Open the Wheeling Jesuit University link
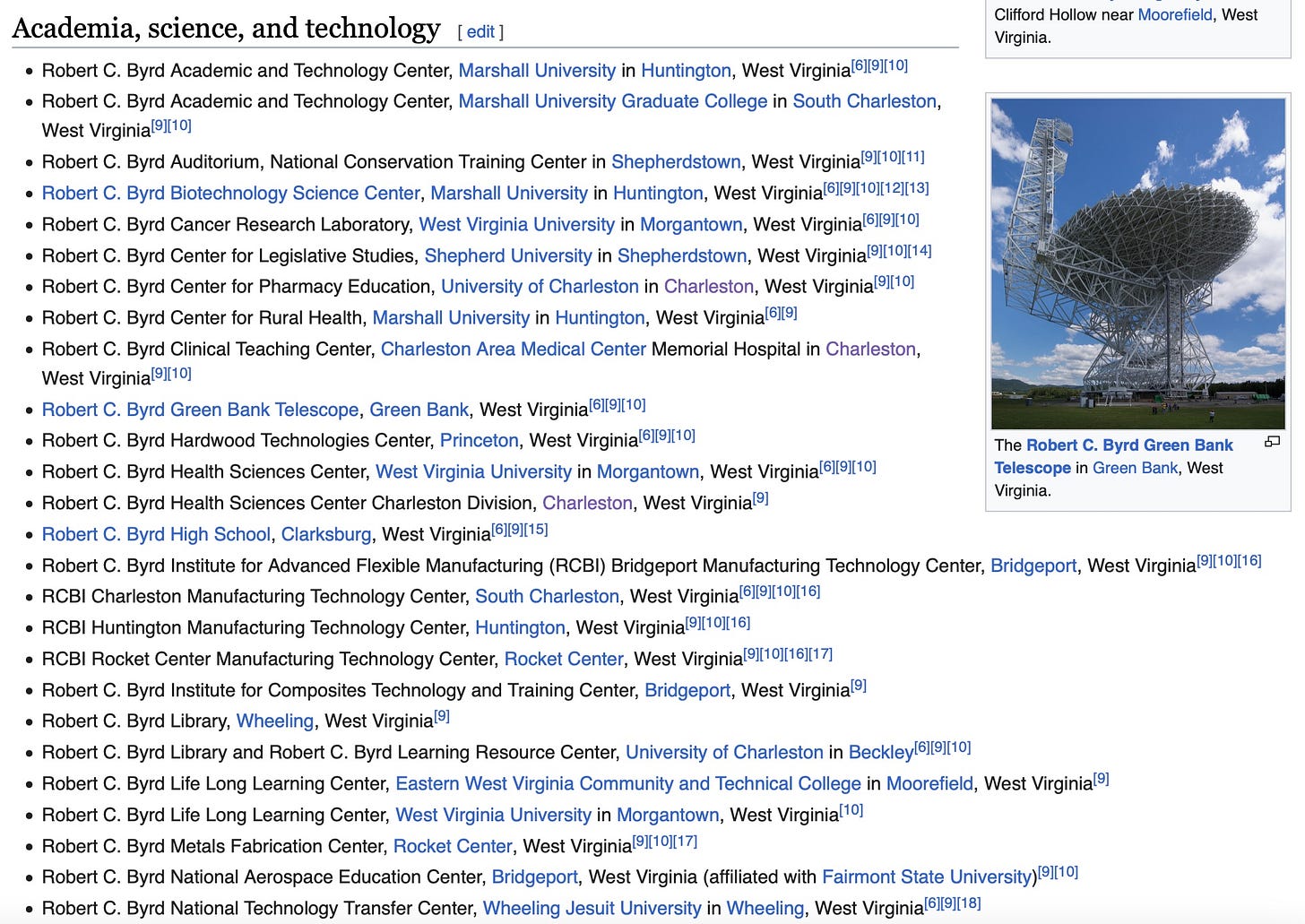The width and height of the screenshot is (1305, 924). [x=592, y=909]
